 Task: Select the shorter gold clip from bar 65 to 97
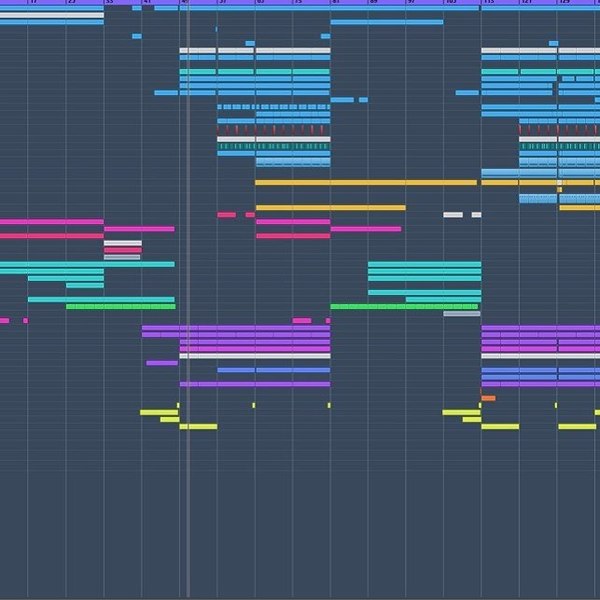tap(331, 208)
